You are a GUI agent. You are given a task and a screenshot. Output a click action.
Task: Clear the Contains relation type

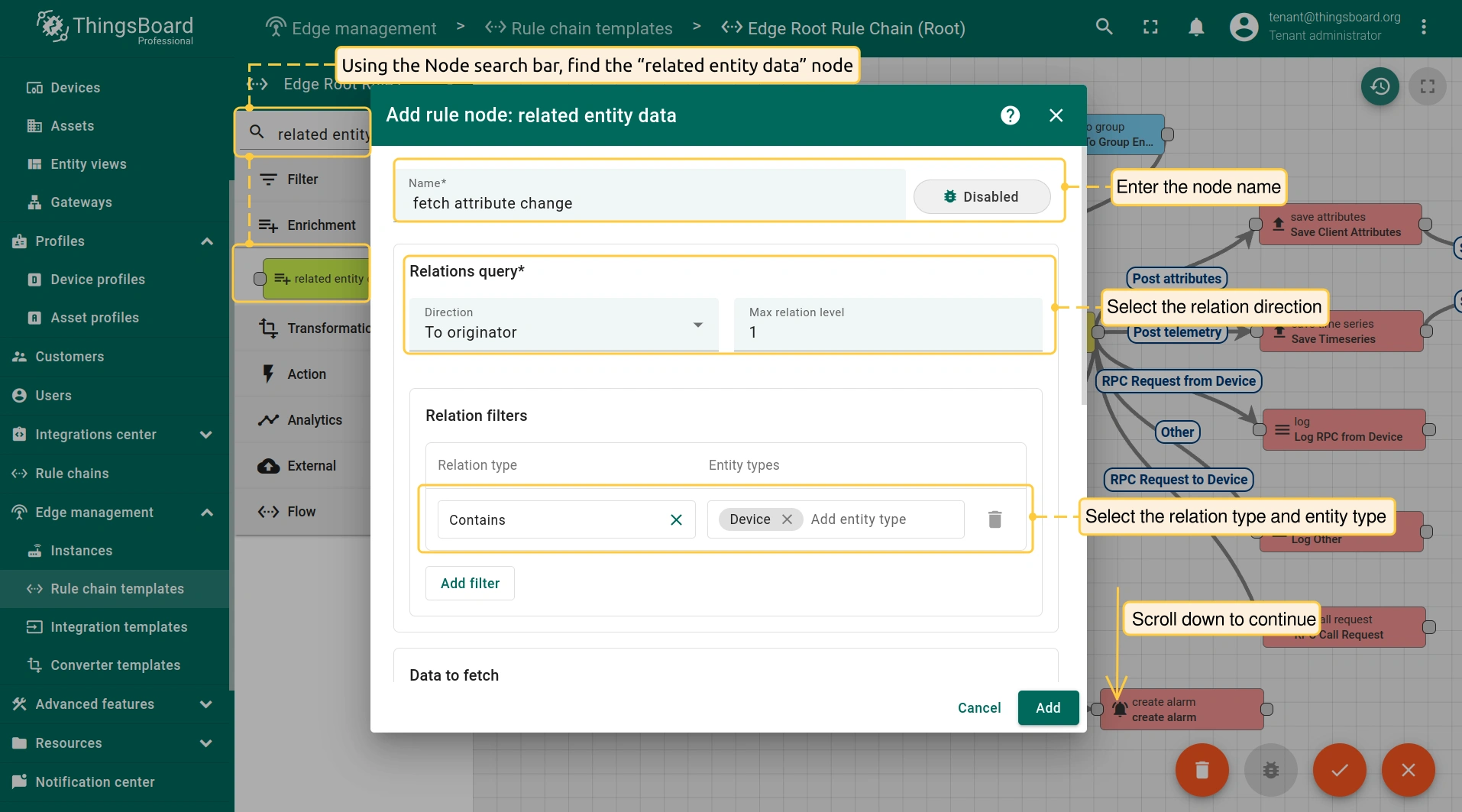(x=676, y=520)
